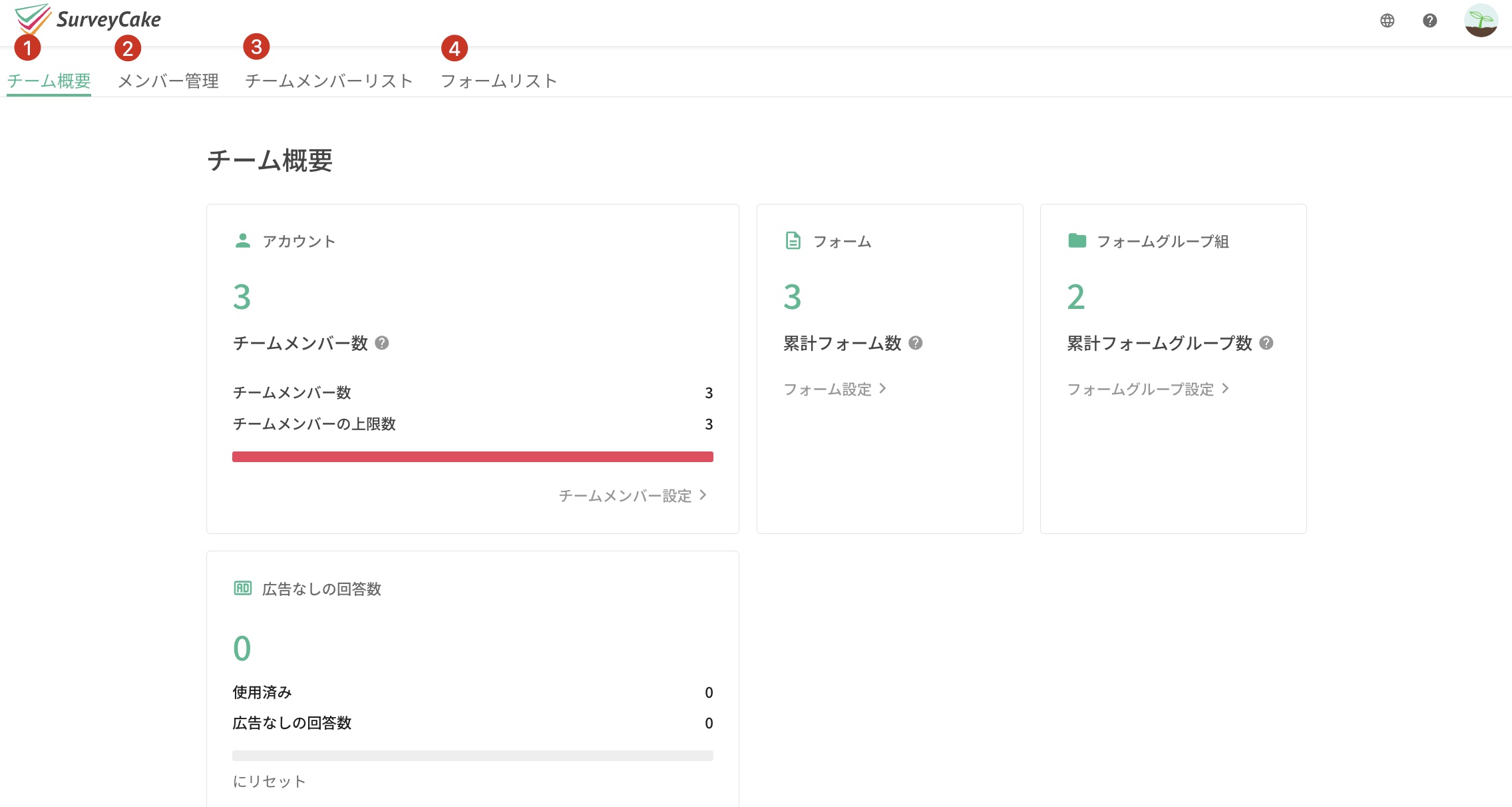The width and height of the screenshot is (1512, 807).
Task: Select the チーム概要 tab
Action: (49, 81)
